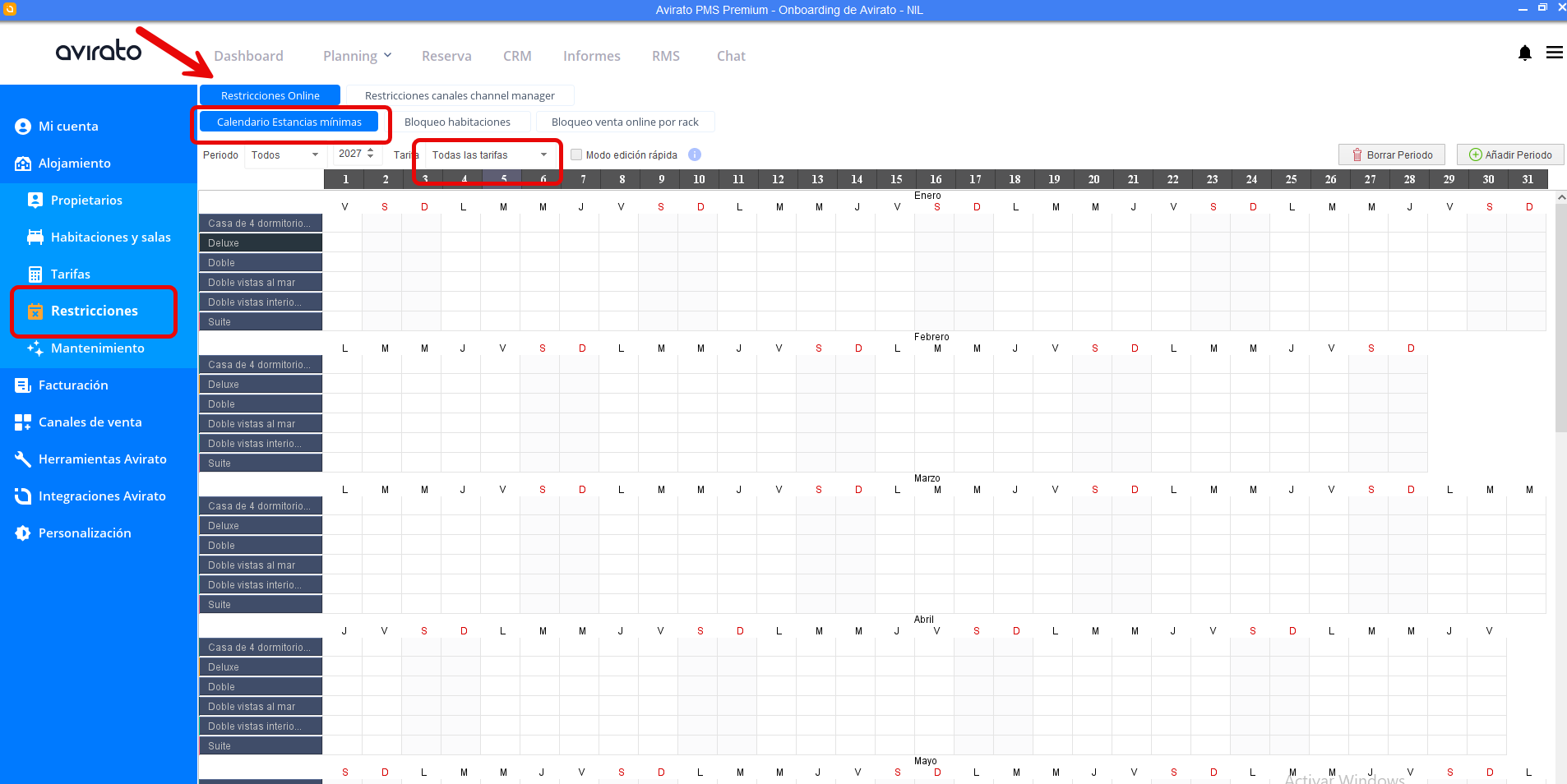Open Bloqueo venta online por rack tab
Image resolution: width=1567 pixels, height=784 pixels.
625,122
